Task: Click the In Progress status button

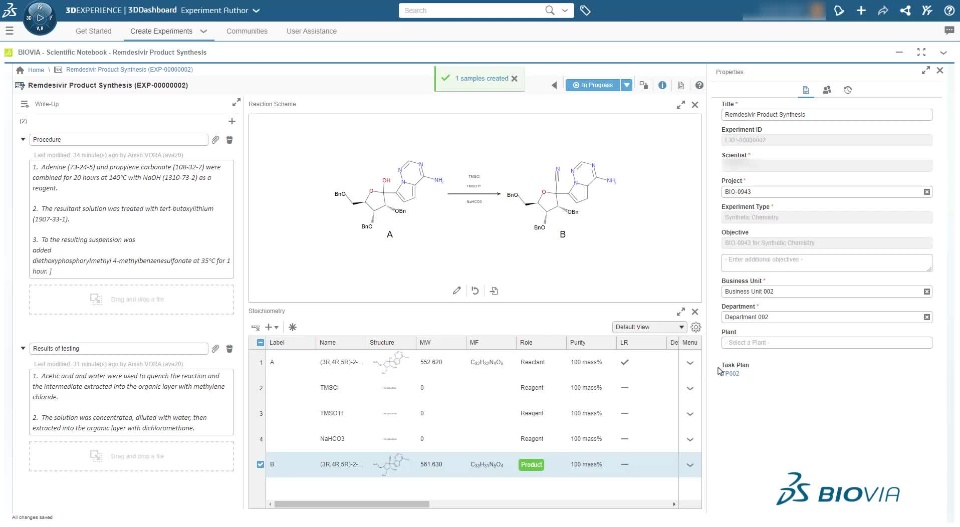Action: (593, 85)
